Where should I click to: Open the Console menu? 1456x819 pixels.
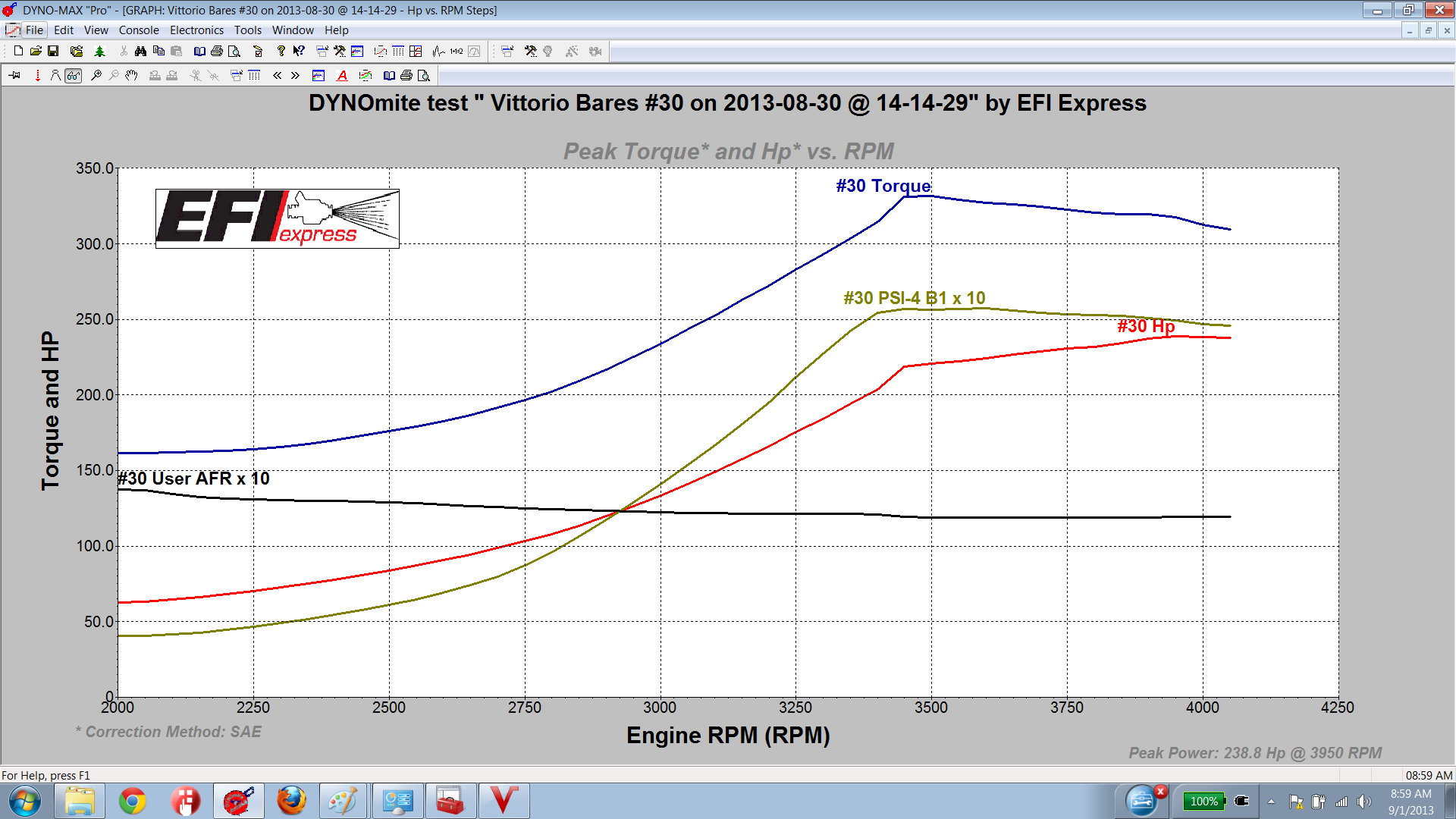[139, 30]
